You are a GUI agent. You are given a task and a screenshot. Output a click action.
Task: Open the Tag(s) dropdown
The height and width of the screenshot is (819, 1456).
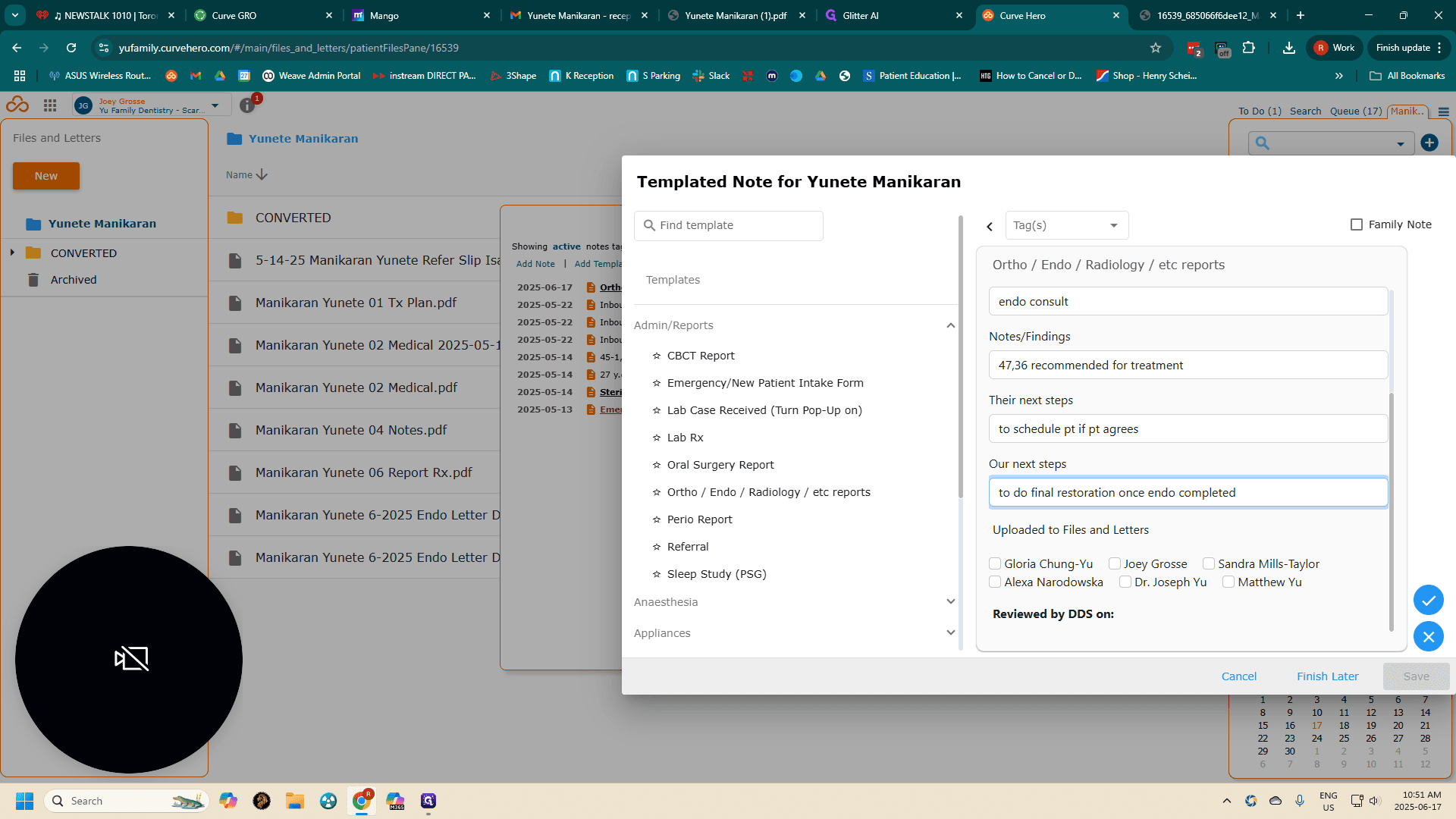[1067, 225]
